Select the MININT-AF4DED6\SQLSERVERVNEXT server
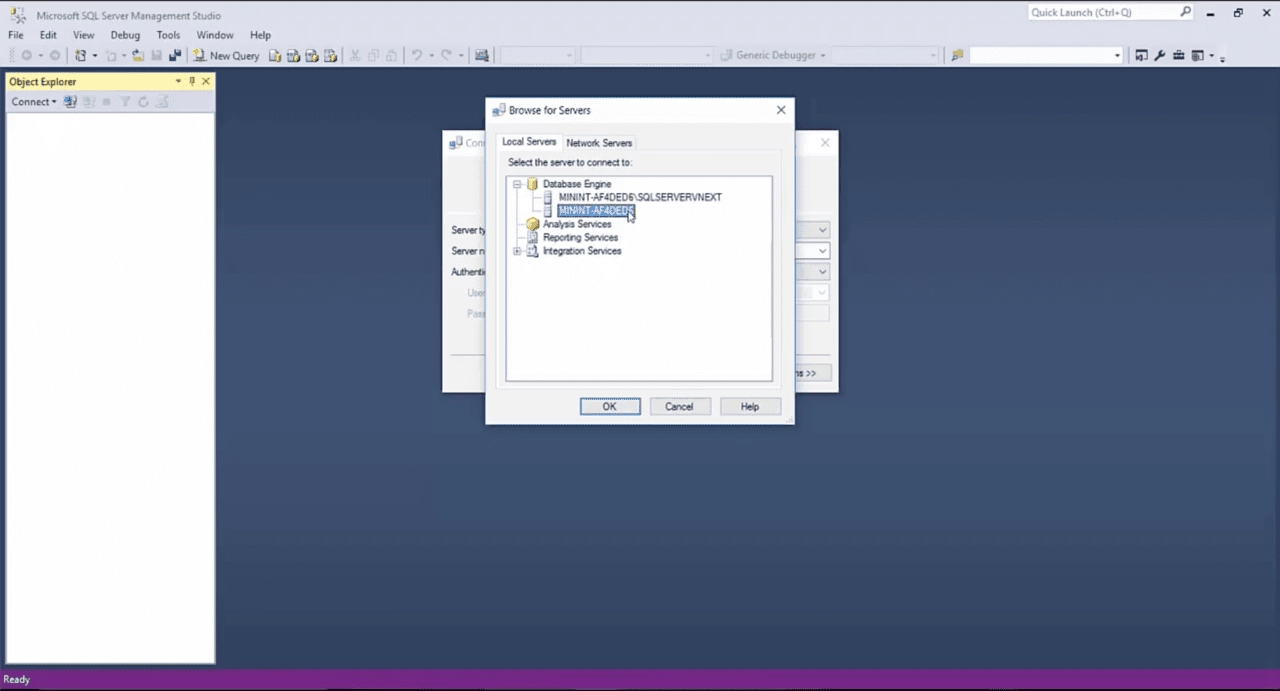1280x691 pixels. 640,197
